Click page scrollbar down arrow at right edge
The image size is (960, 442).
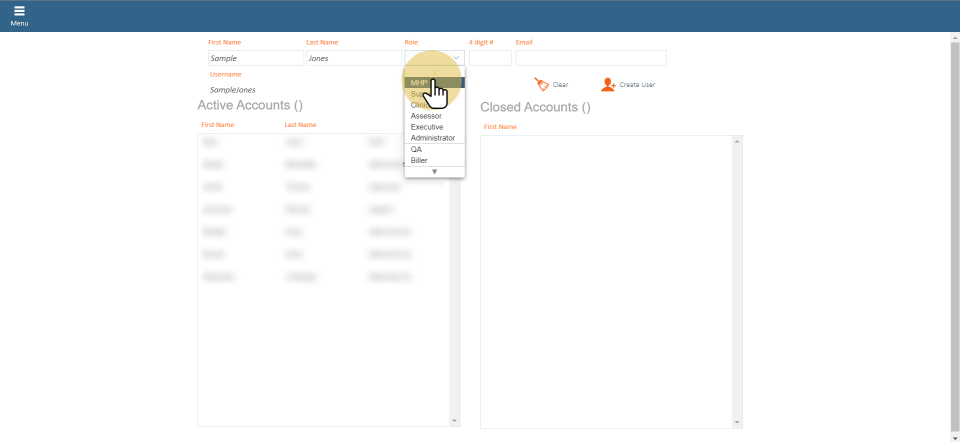pyautogui.click(x=954, y=436)
